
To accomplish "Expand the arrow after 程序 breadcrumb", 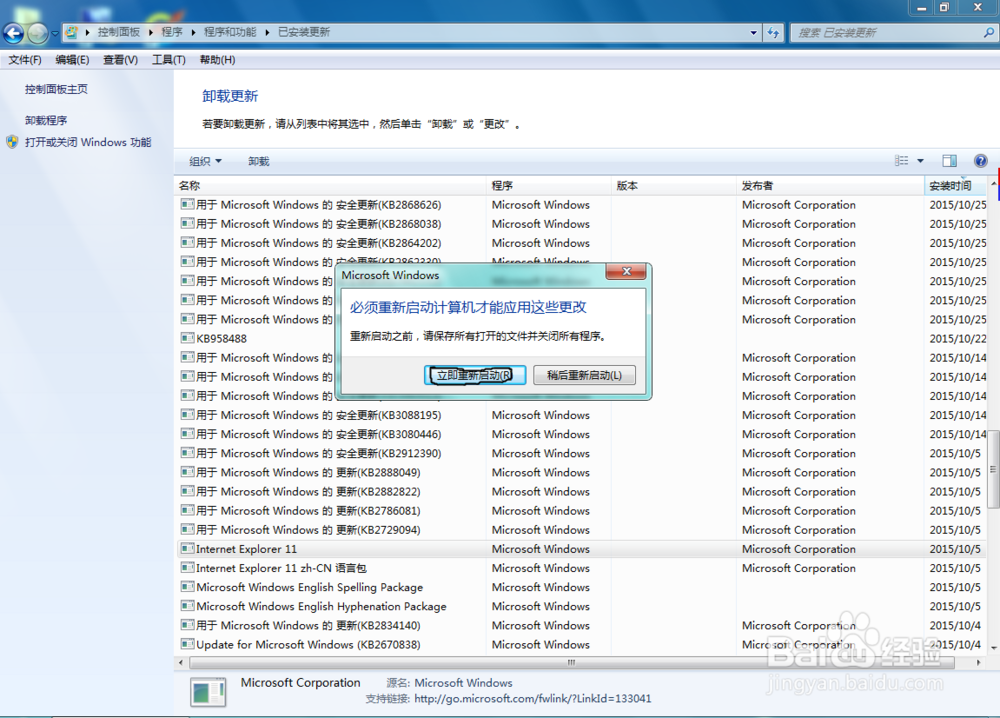I will [x=193, y=32].
